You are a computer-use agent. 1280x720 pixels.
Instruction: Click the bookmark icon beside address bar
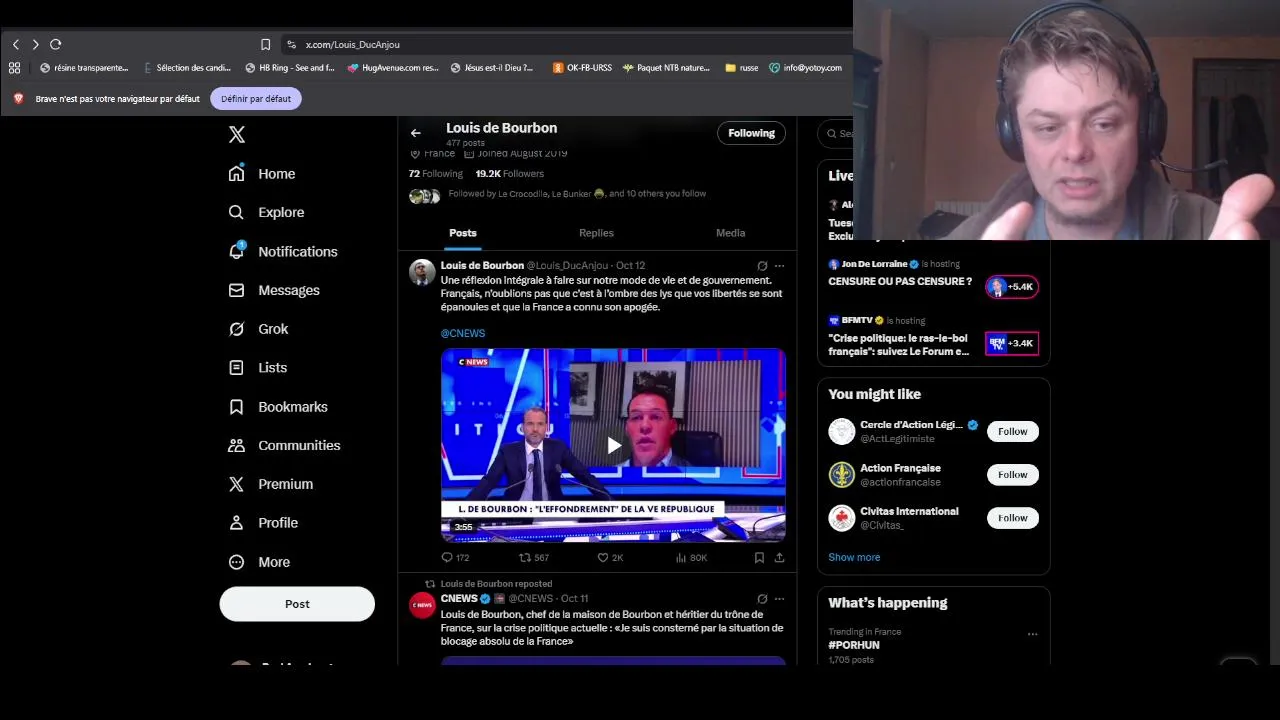[265, 44]
